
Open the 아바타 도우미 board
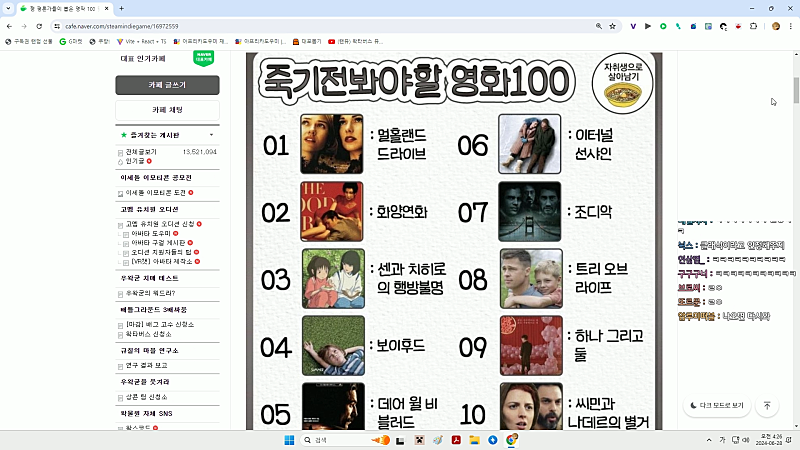pos(151,234)
